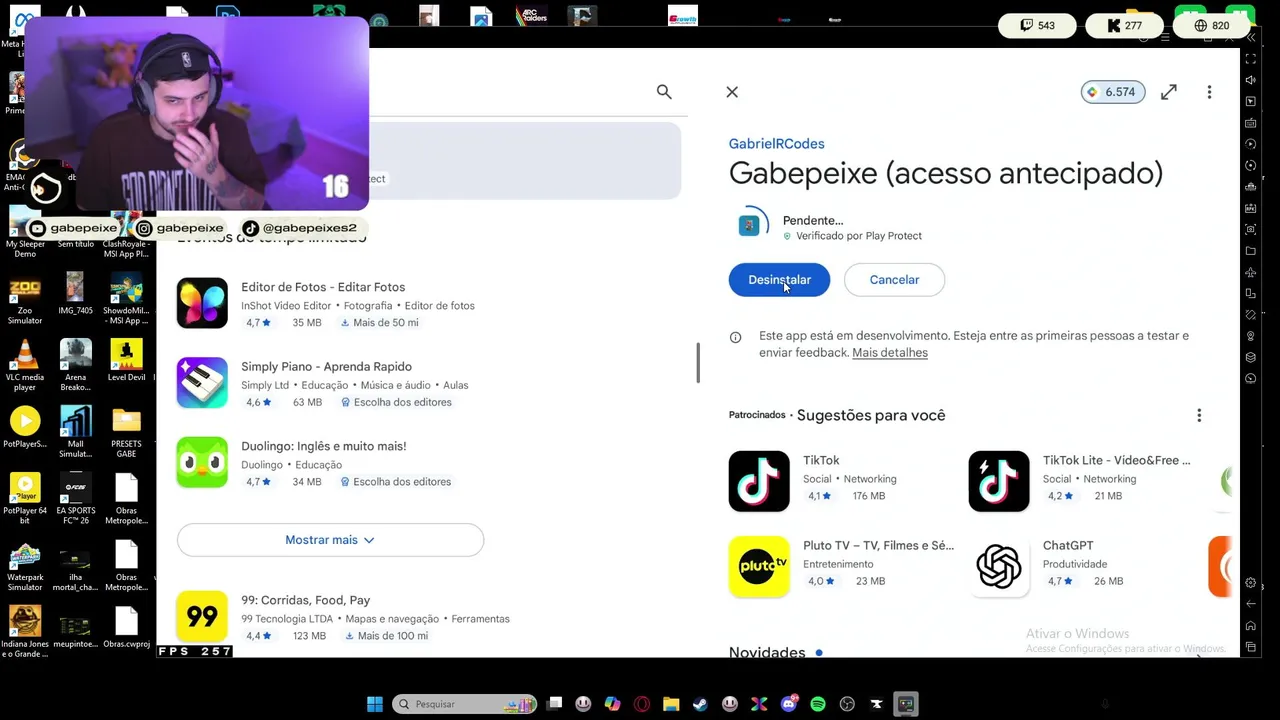This screenshot has height=720, width=1280.
Task: Click the emulator screenshot camera icon
Action: (1250, 229)
